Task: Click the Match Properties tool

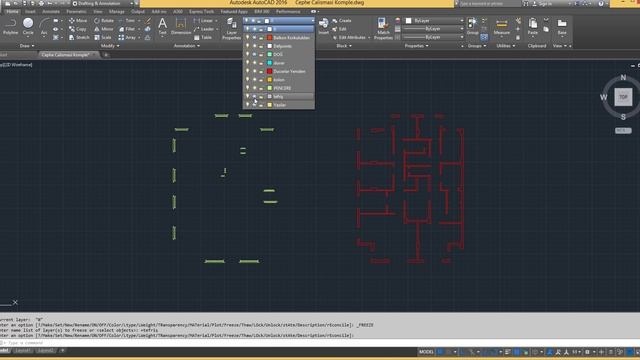Action: [383, 29]
